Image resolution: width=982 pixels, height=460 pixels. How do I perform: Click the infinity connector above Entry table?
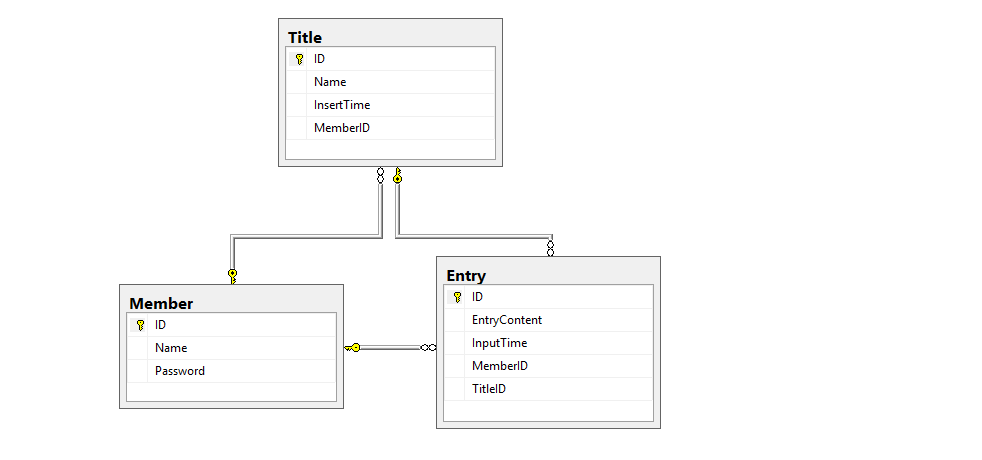click(550, 247)
